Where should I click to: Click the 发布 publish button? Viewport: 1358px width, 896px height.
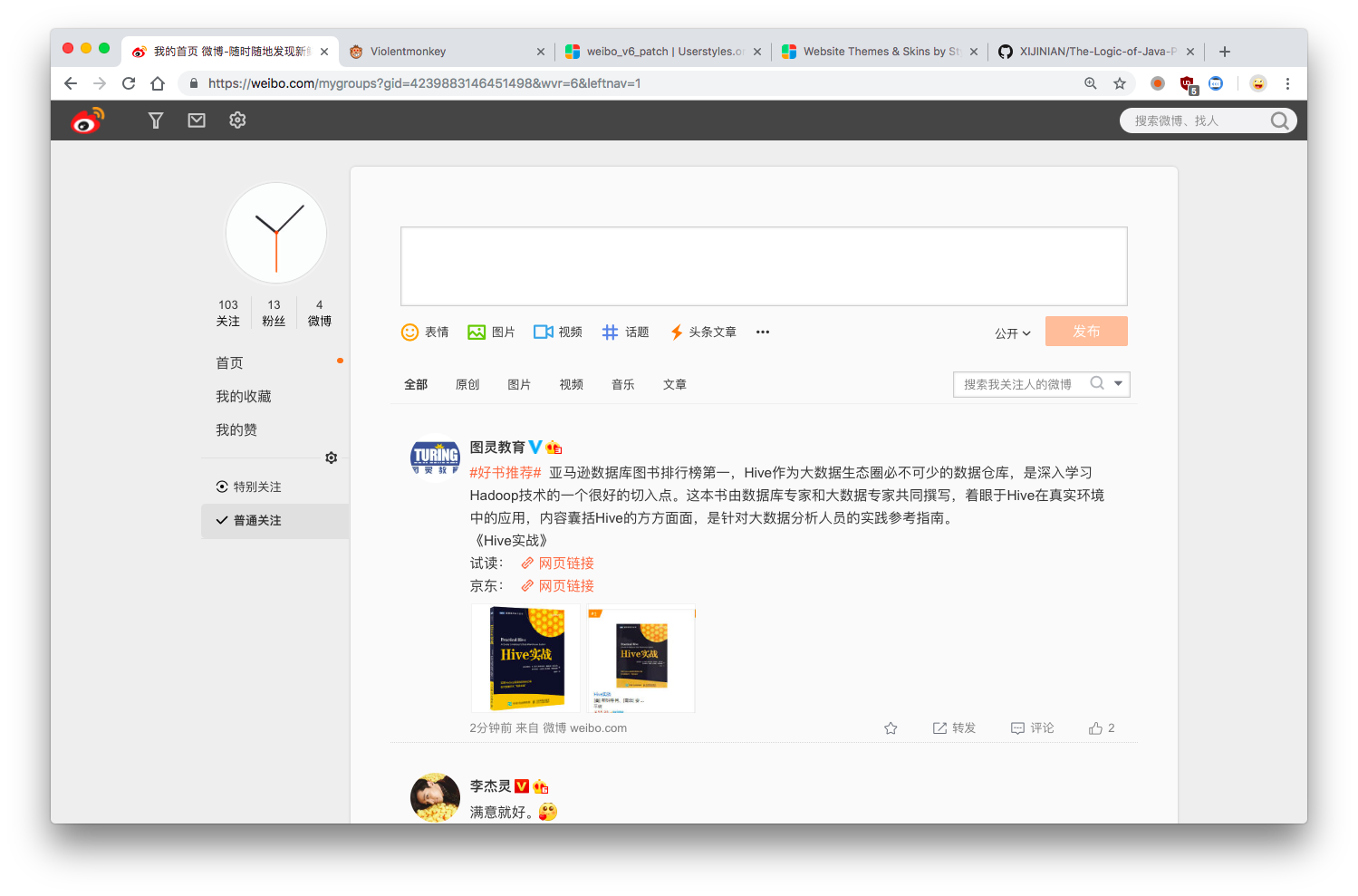point(1086,332)
